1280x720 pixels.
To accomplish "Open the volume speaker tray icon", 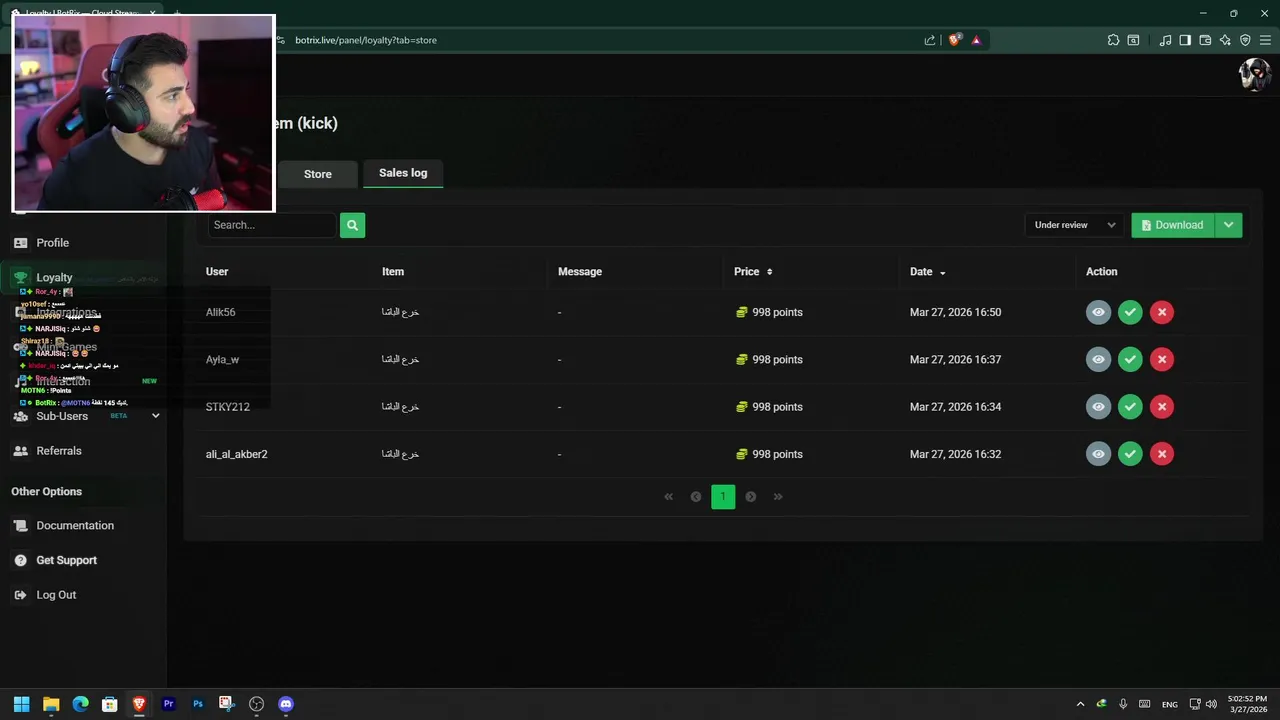I will tap(1211, 704).
